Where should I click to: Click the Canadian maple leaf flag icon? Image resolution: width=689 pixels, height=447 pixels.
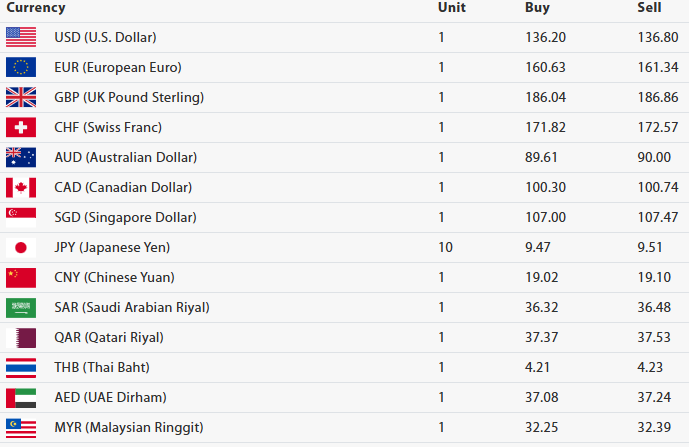tap(21, 187)
